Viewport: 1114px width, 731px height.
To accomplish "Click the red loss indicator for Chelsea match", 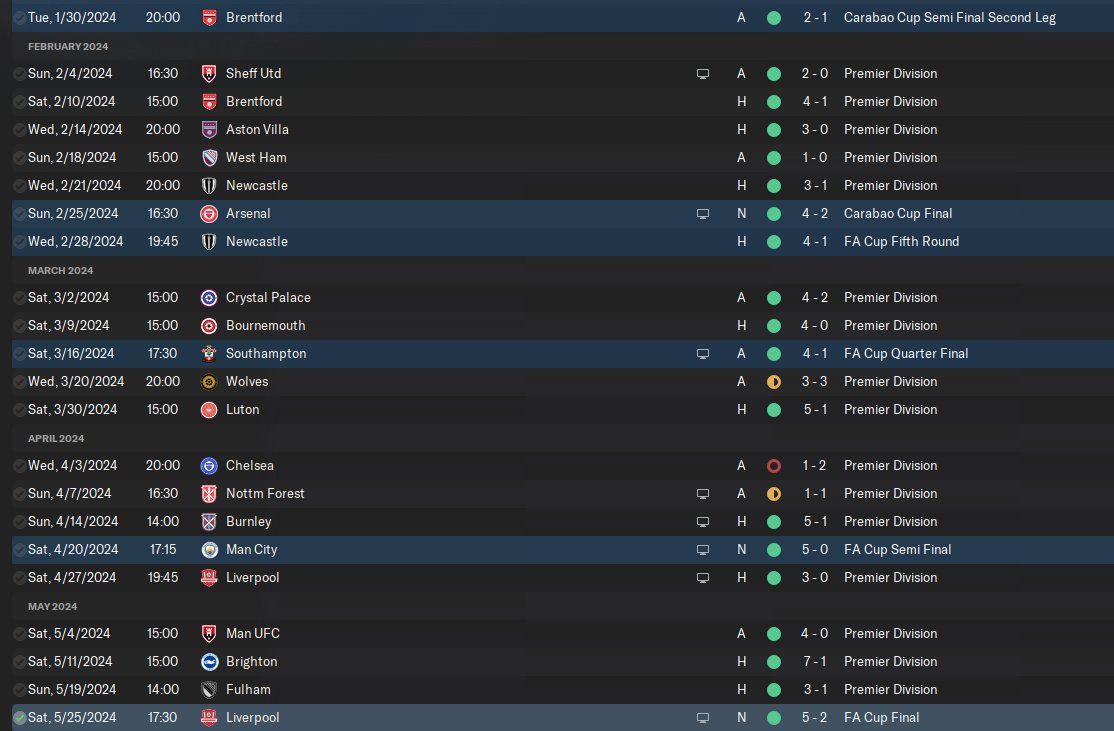I will [x=774, y=466].
